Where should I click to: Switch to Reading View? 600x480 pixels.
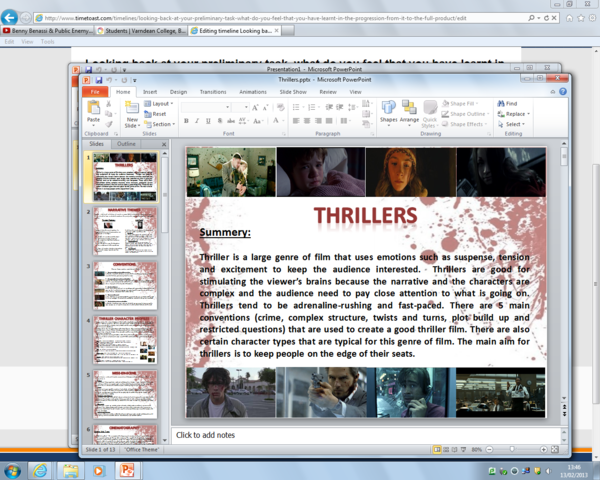pyautogui.click(x=455, y=449)
